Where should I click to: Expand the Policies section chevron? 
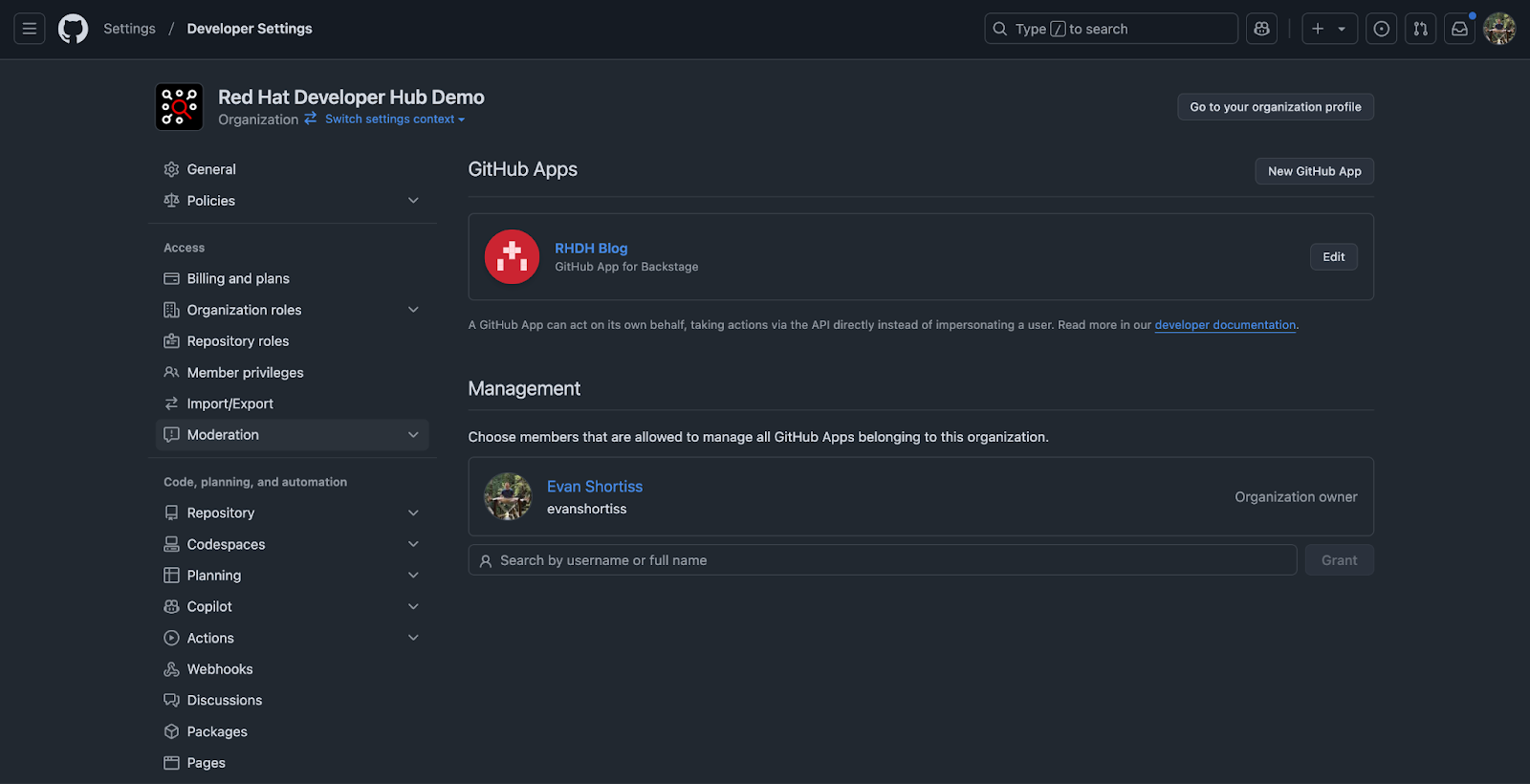pyautogui.click(x=413, y=201)
